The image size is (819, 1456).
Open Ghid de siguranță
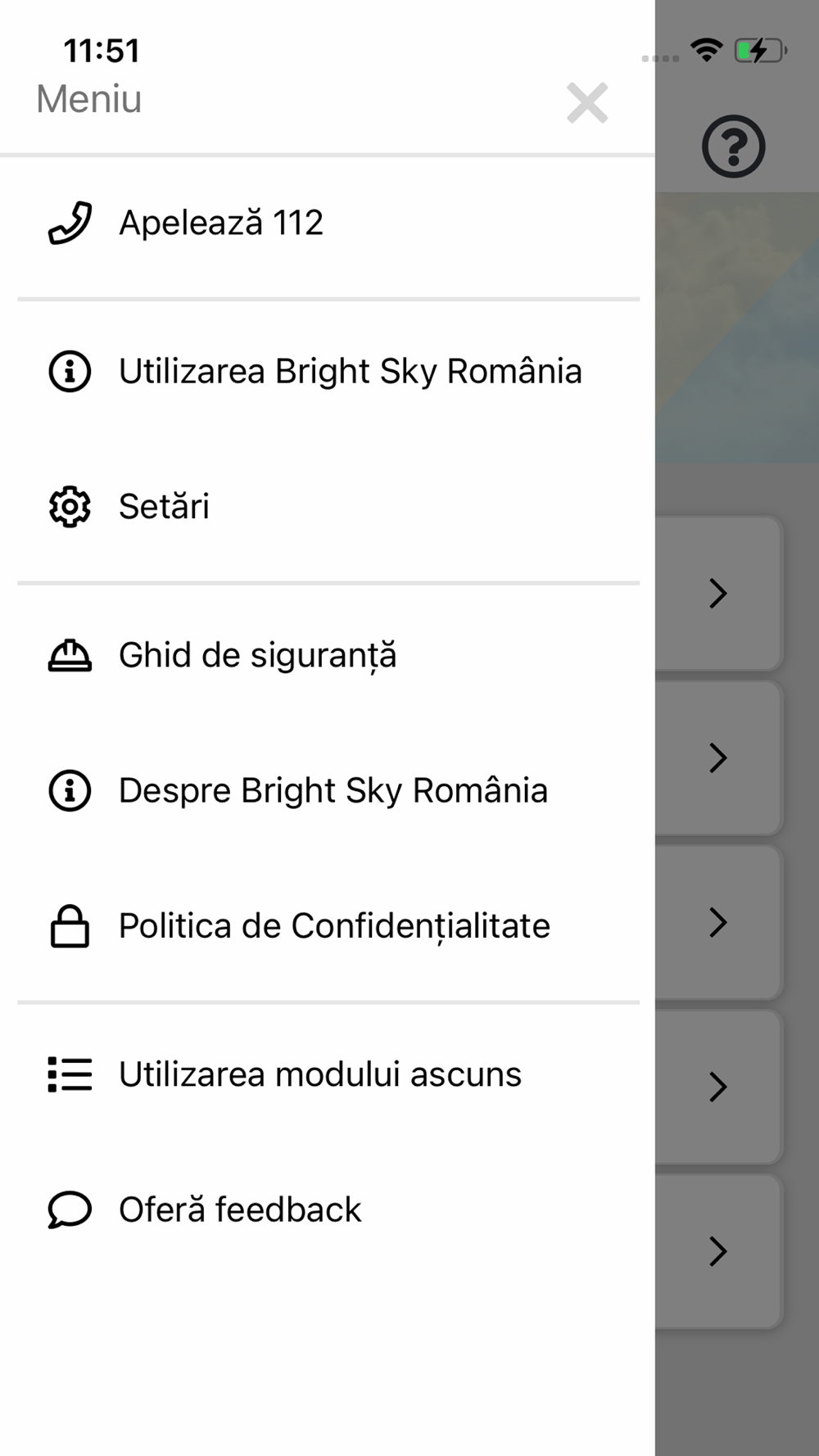coord(257,655)
